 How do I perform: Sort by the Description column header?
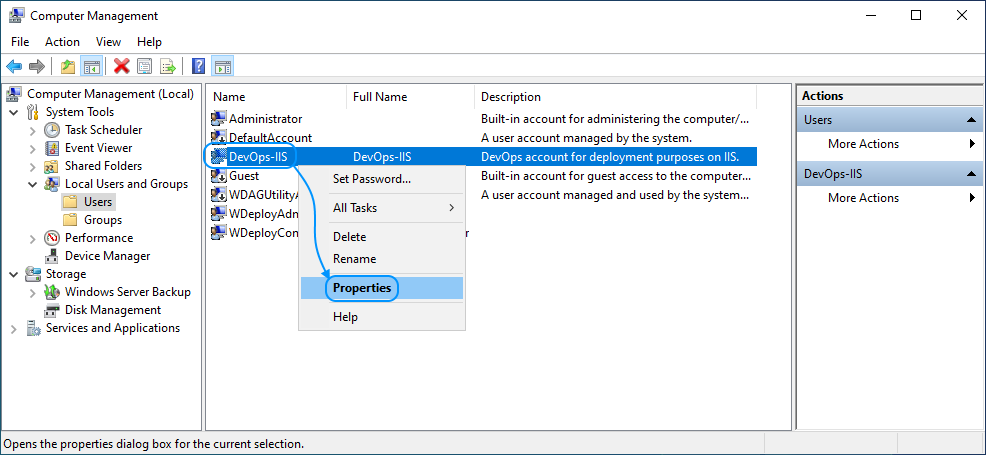pos(616,97)
